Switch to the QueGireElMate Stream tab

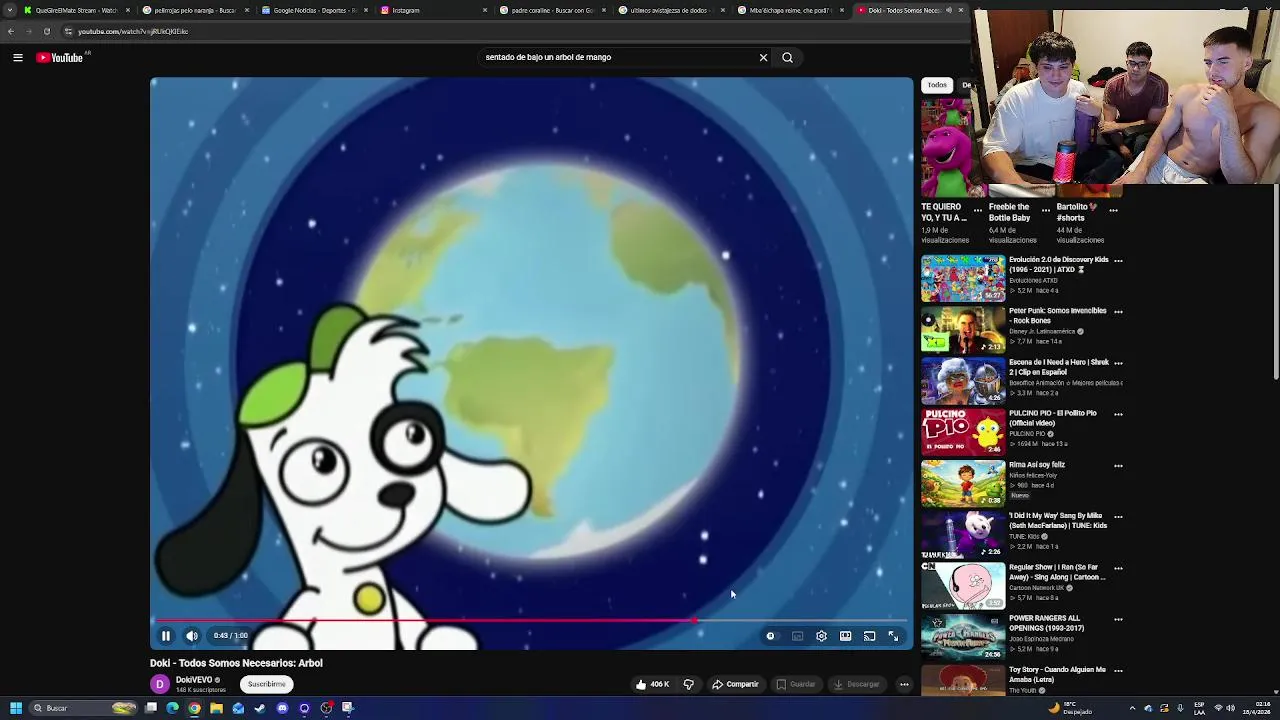click(76, 10)
